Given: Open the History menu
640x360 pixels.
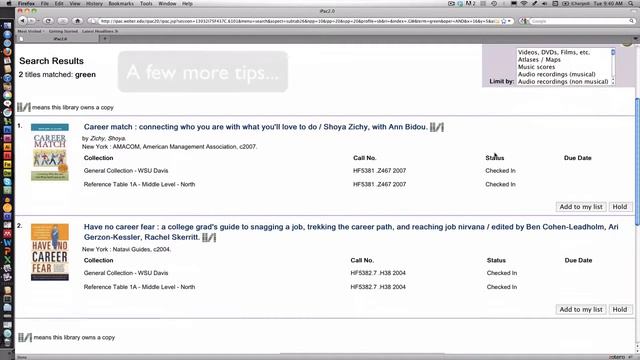Looking at the screenshot, I should click(94, 3).
